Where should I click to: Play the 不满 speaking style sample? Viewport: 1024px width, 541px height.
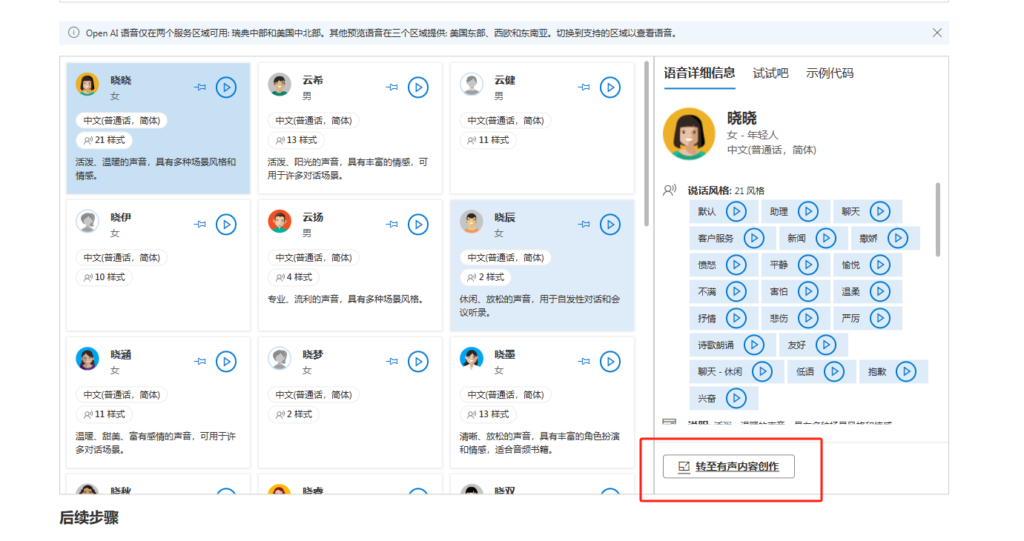(736, 291)
